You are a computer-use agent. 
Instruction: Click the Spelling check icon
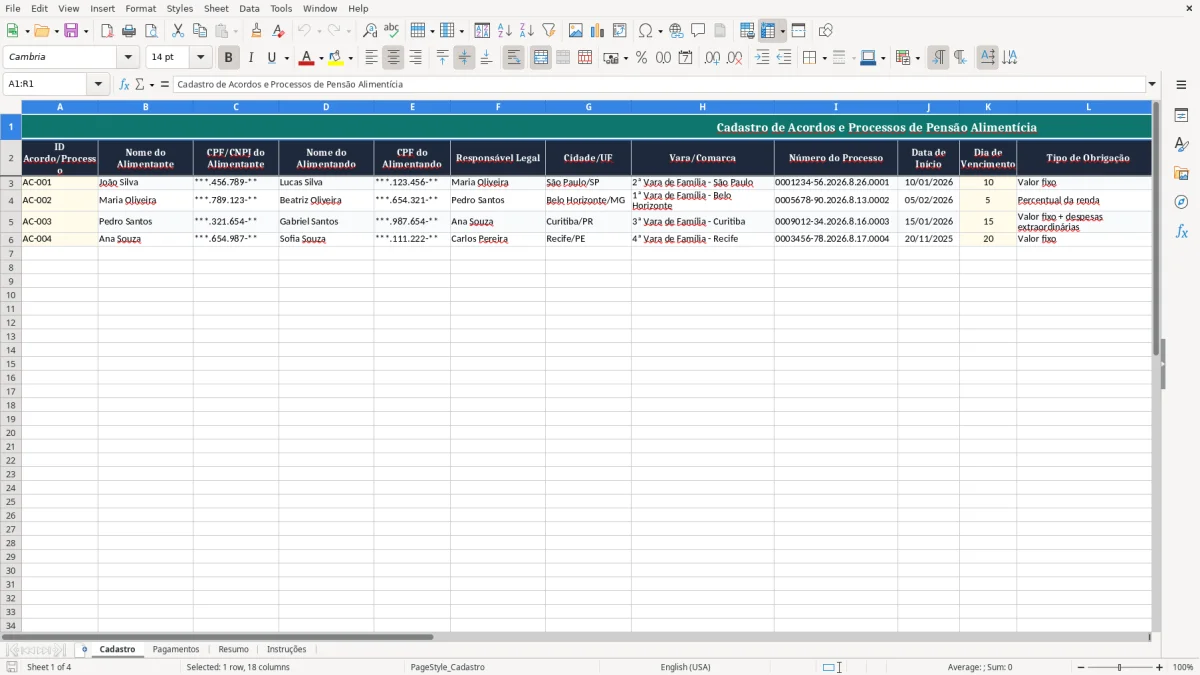click(392, 31)
